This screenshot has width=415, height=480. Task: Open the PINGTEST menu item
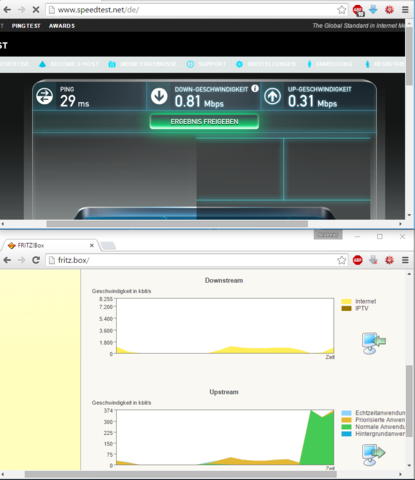26,26
